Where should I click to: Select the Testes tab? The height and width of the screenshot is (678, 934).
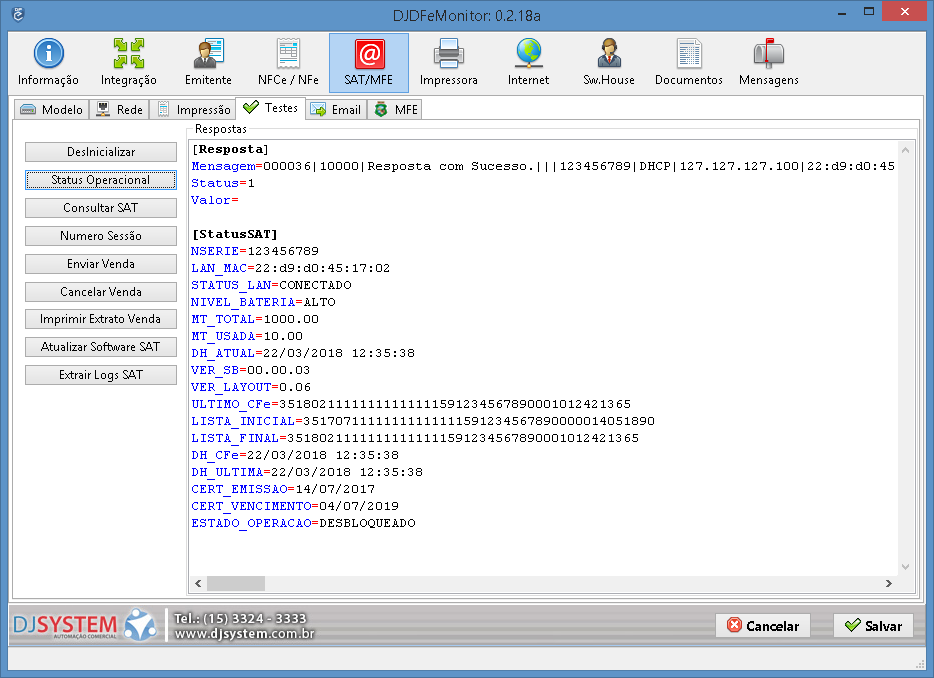pos(271,108)
